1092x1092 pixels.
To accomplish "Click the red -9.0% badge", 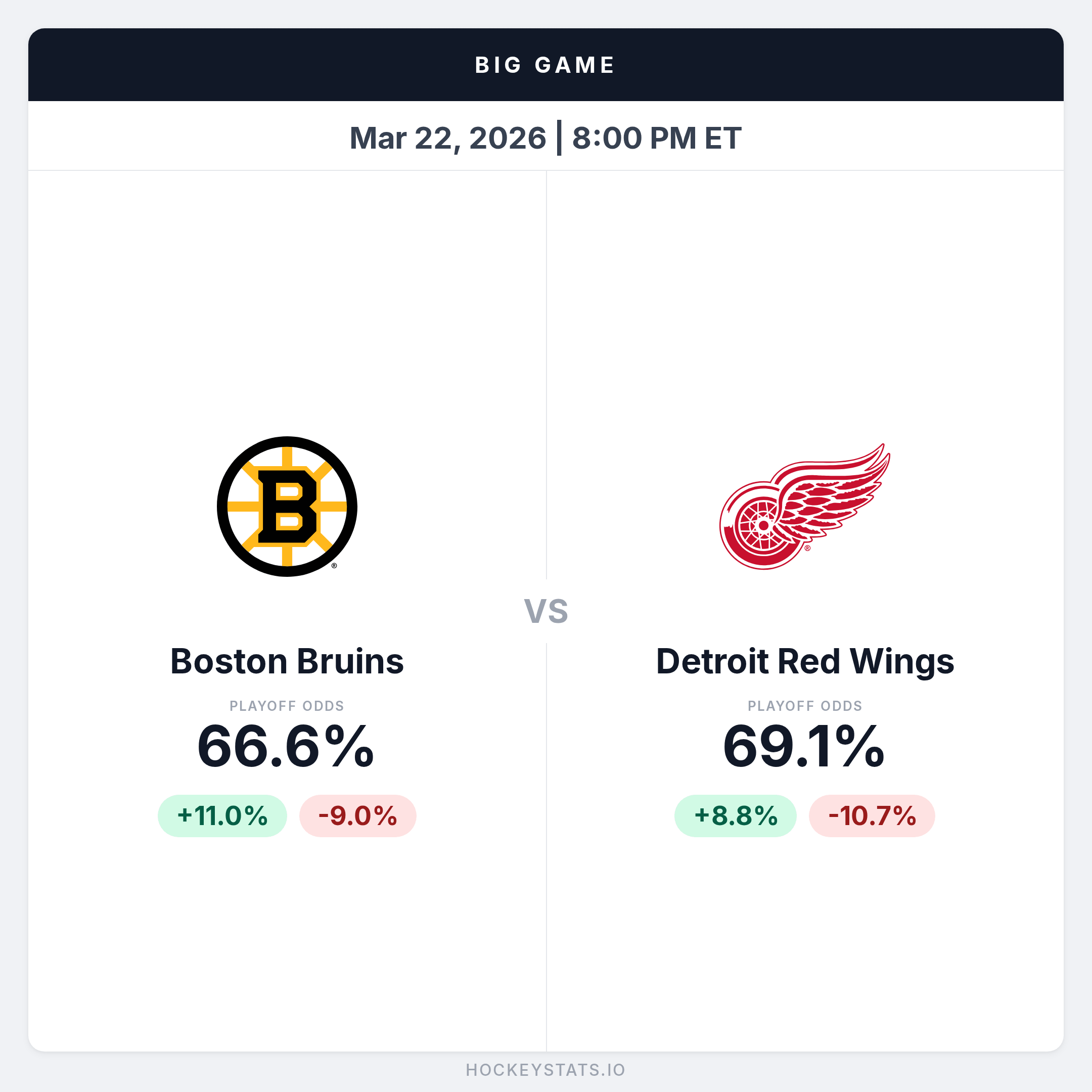I will pyautogui.click(x=358, y=816).
